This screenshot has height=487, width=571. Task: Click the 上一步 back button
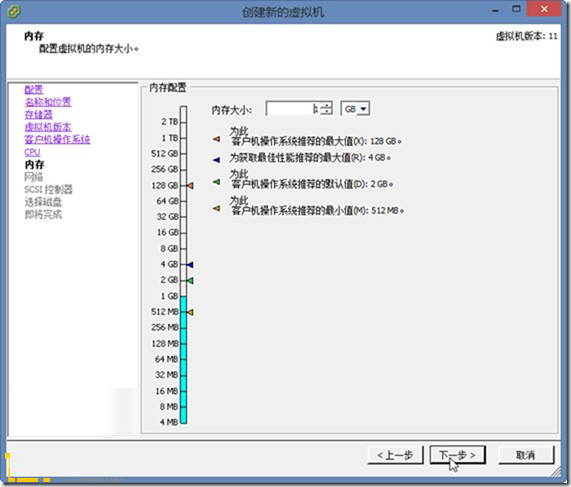tap(395, 455)
